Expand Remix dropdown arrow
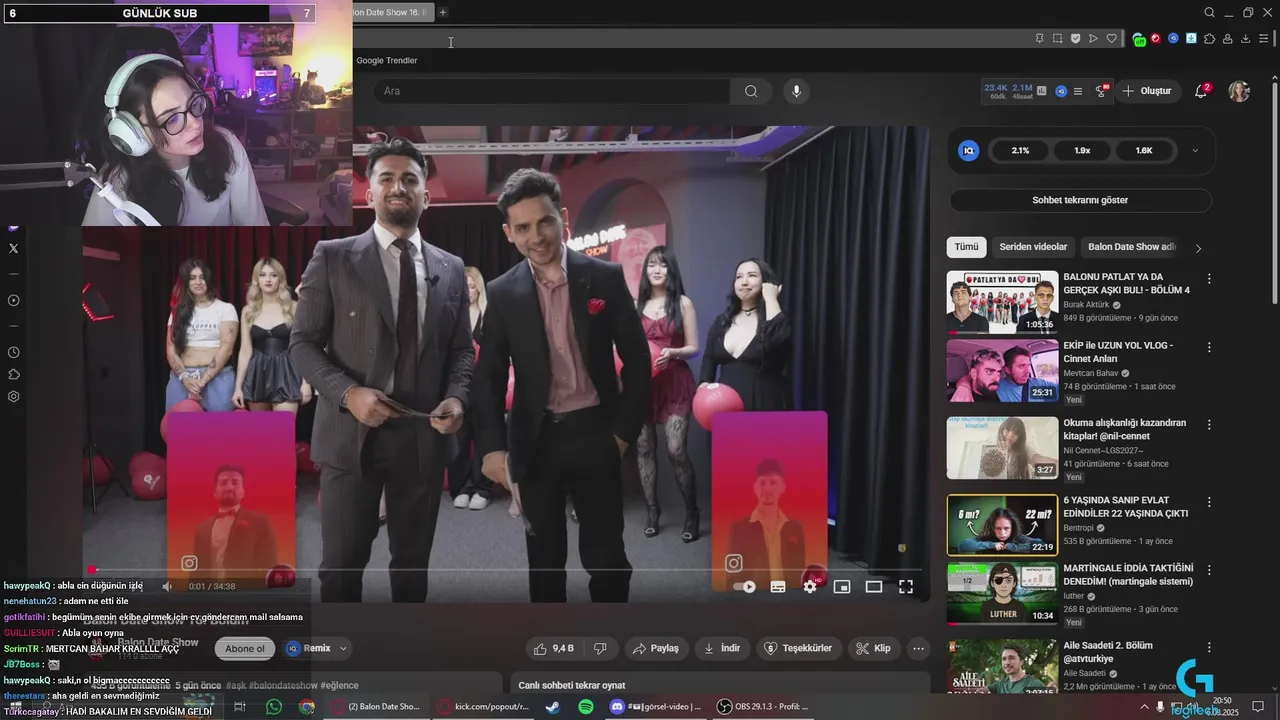The width and height of the screenshot is (1280, 720). coord(343,648)
